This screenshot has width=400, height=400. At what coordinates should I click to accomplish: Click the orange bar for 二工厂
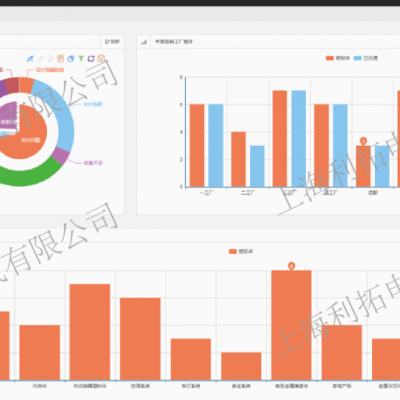(238, 159)
